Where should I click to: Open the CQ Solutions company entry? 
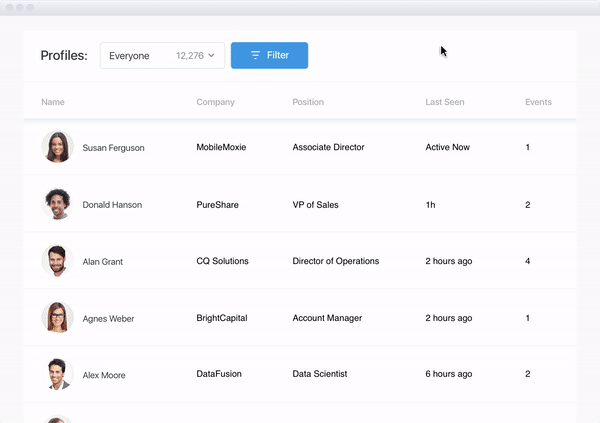coord(222,261)
